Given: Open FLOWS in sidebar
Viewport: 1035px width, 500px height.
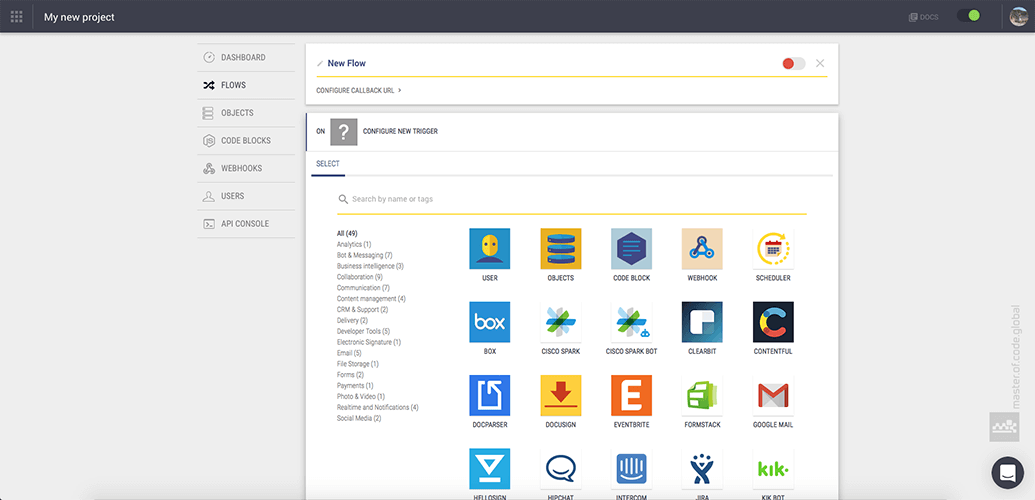Looking at the screenshot, I should tap(246, 85).
